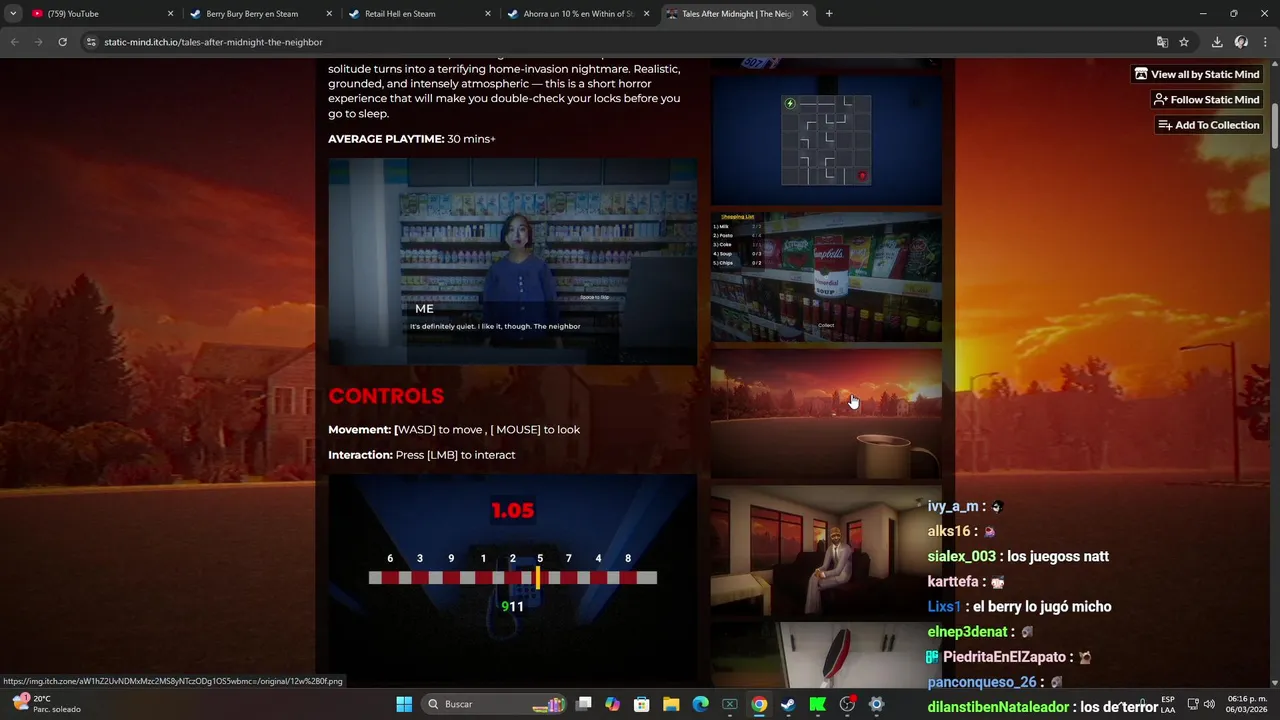Open Microsoft Edge from taskbar
The width and height of the screenshot is (1280, 720).
click(x=701, y=704)
